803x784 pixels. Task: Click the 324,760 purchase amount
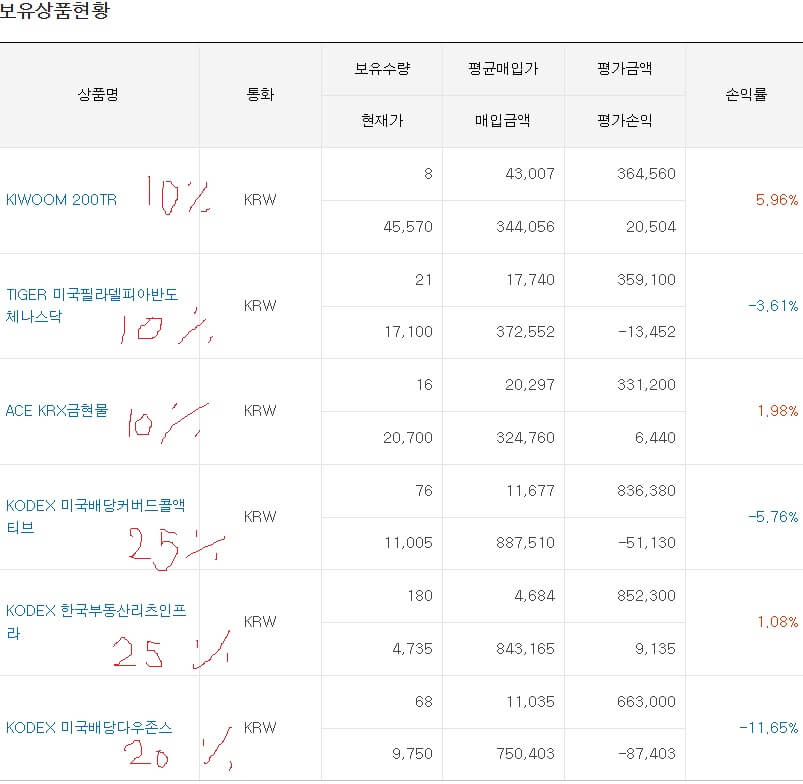pos(525,438)
